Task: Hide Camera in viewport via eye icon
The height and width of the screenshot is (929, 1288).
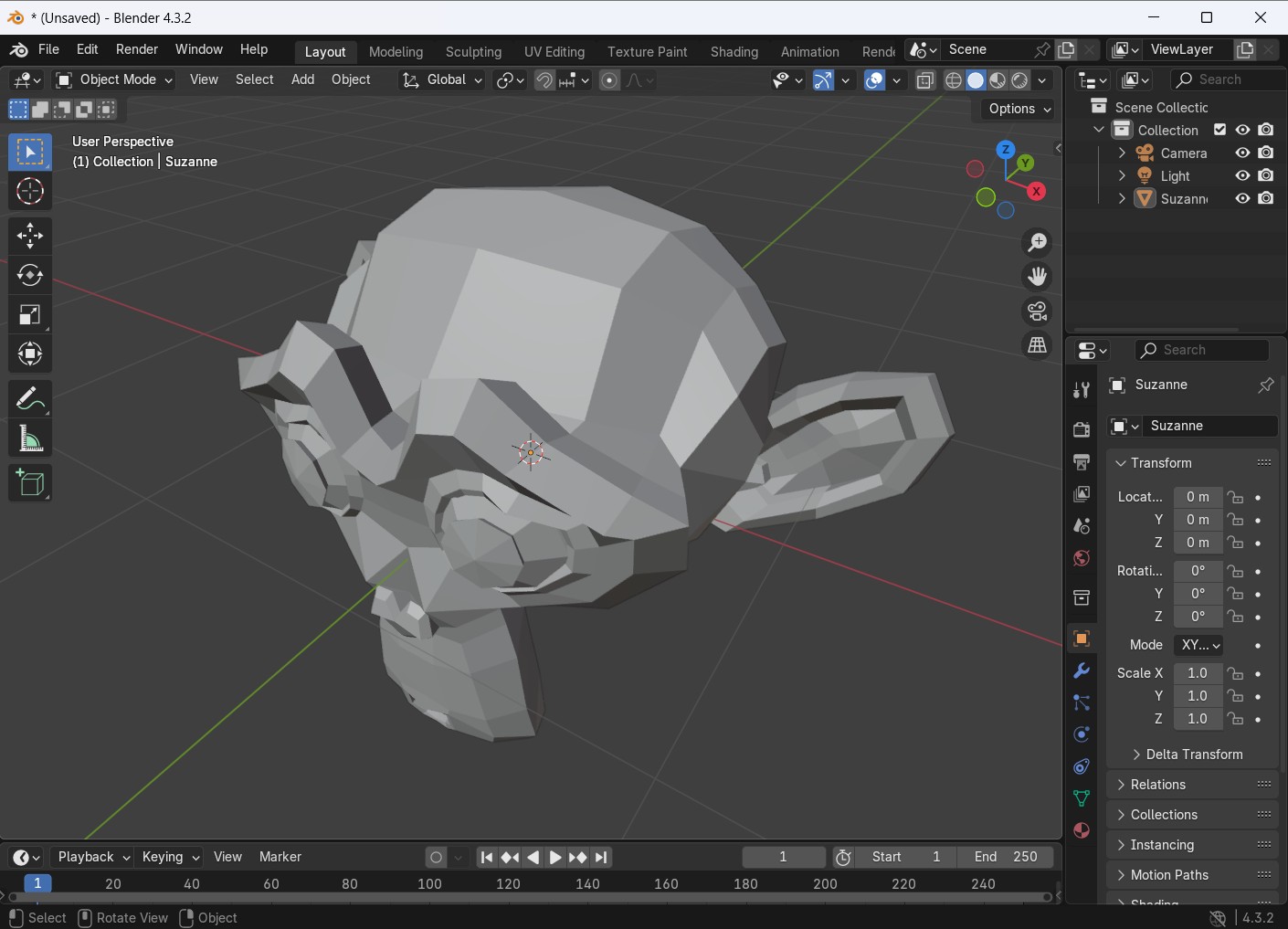Action: [x=1242, y=153]
